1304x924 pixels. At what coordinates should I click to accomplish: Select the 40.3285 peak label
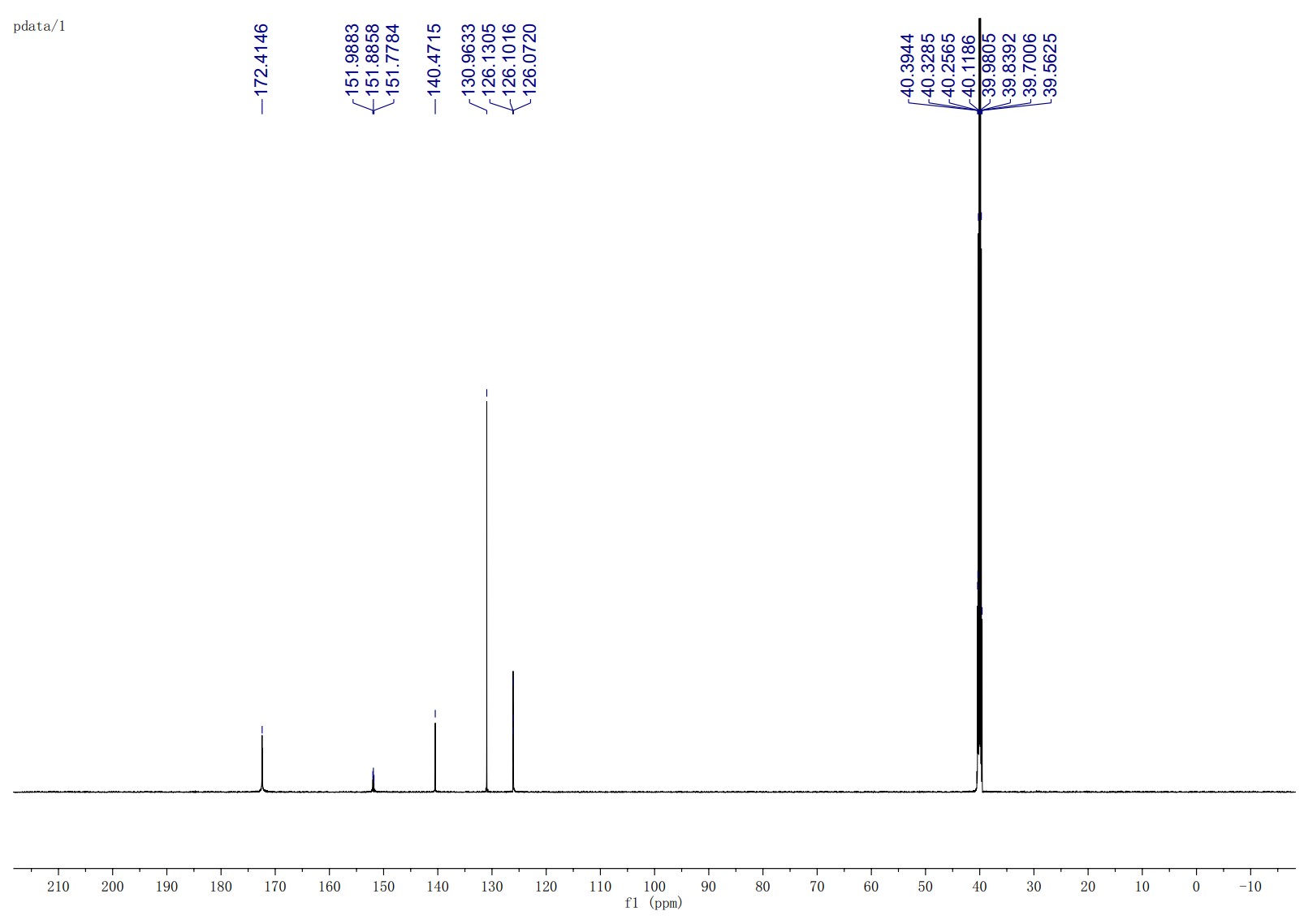click(928, 65)
